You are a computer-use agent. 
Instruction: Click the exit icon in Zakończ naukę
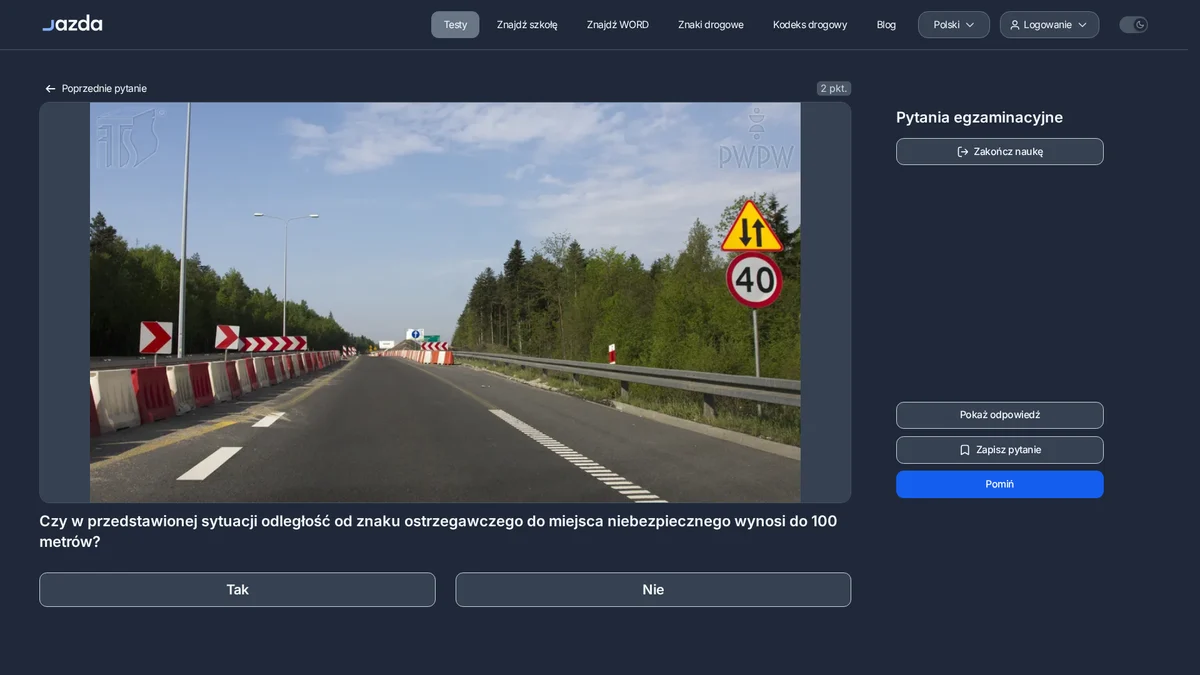(963, 152)
